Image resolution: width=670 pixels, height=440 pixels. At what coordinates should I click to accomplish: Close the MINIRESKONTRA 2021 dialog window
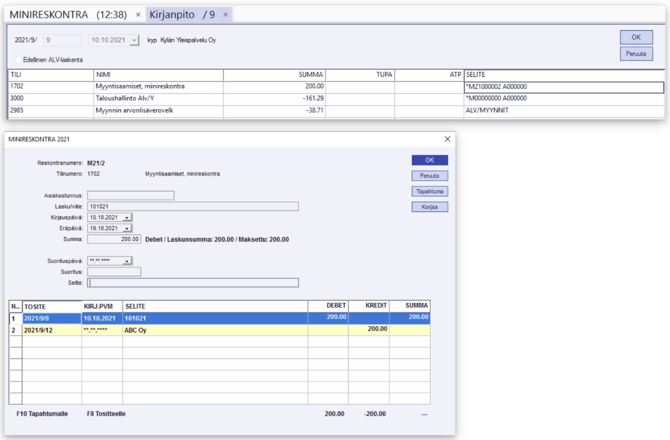pyautogui.click(x=447, y=139)
